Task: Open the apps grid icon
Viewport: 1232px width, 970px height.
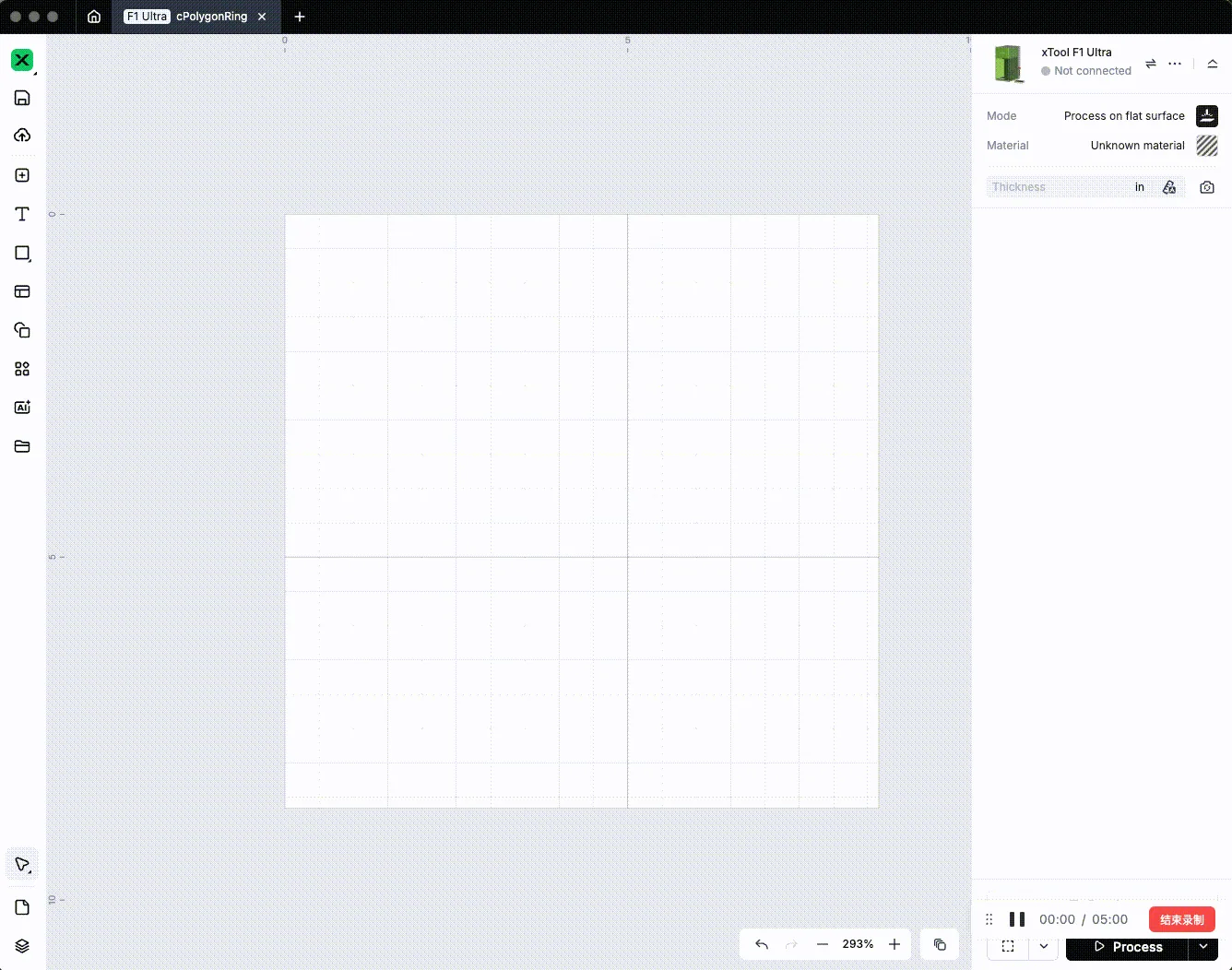Action: click(22, 369)
